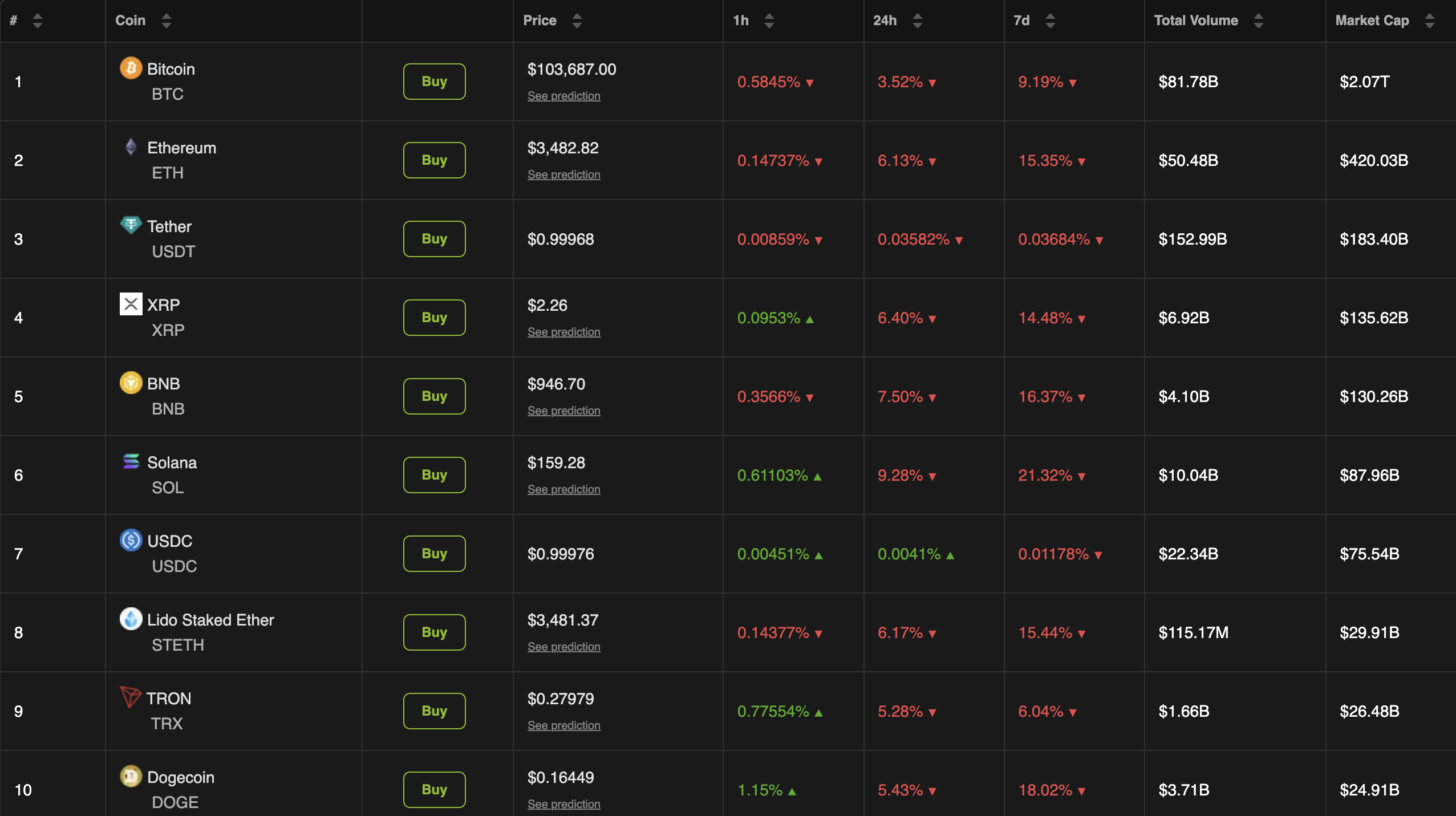Toggle sorting on the Market Cap column

pos(1430,20)
